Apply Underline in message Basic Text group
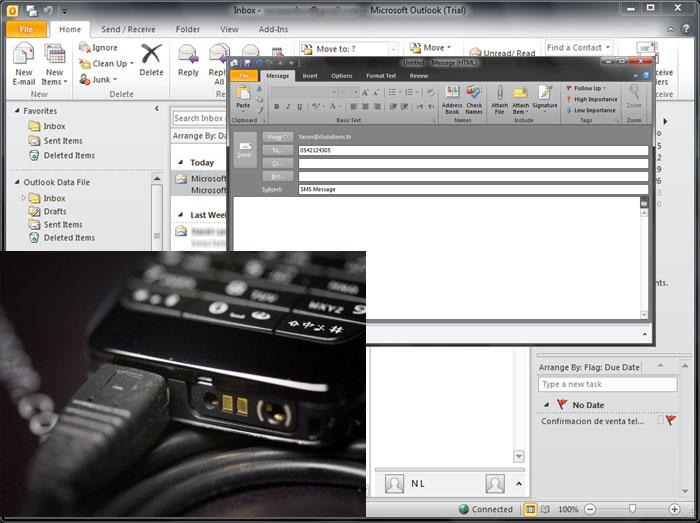700x523 pixels. point(300,106)
